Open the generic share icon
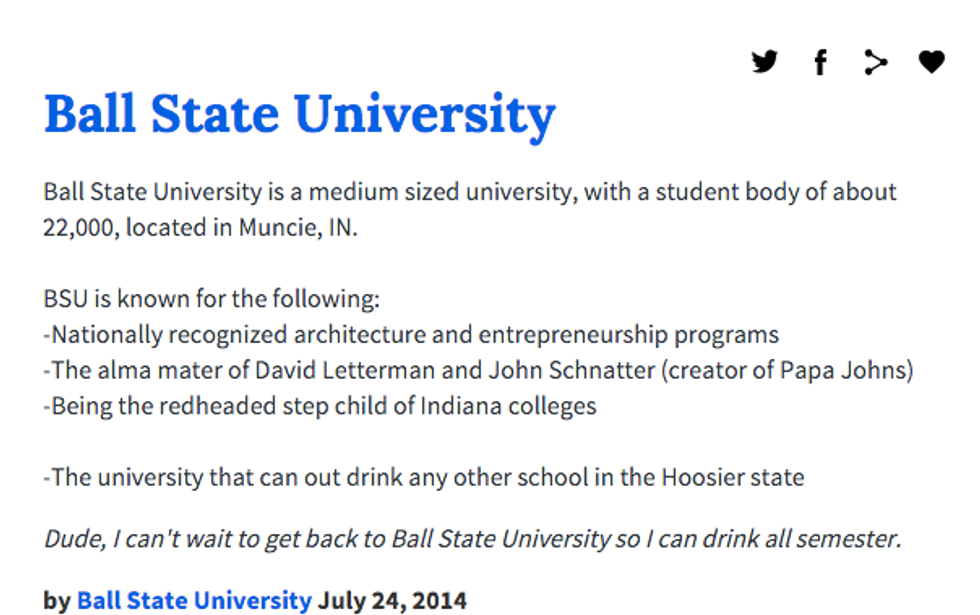Viewport: 980px width, 615px height. tap(876, 63)
